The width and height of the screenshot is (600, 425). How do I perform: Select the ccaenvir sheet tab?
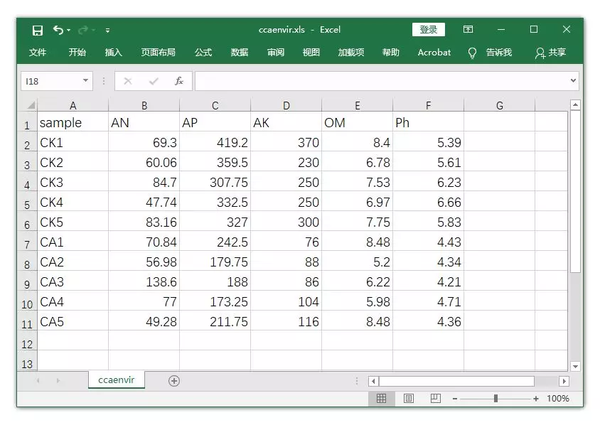point(116,380)
